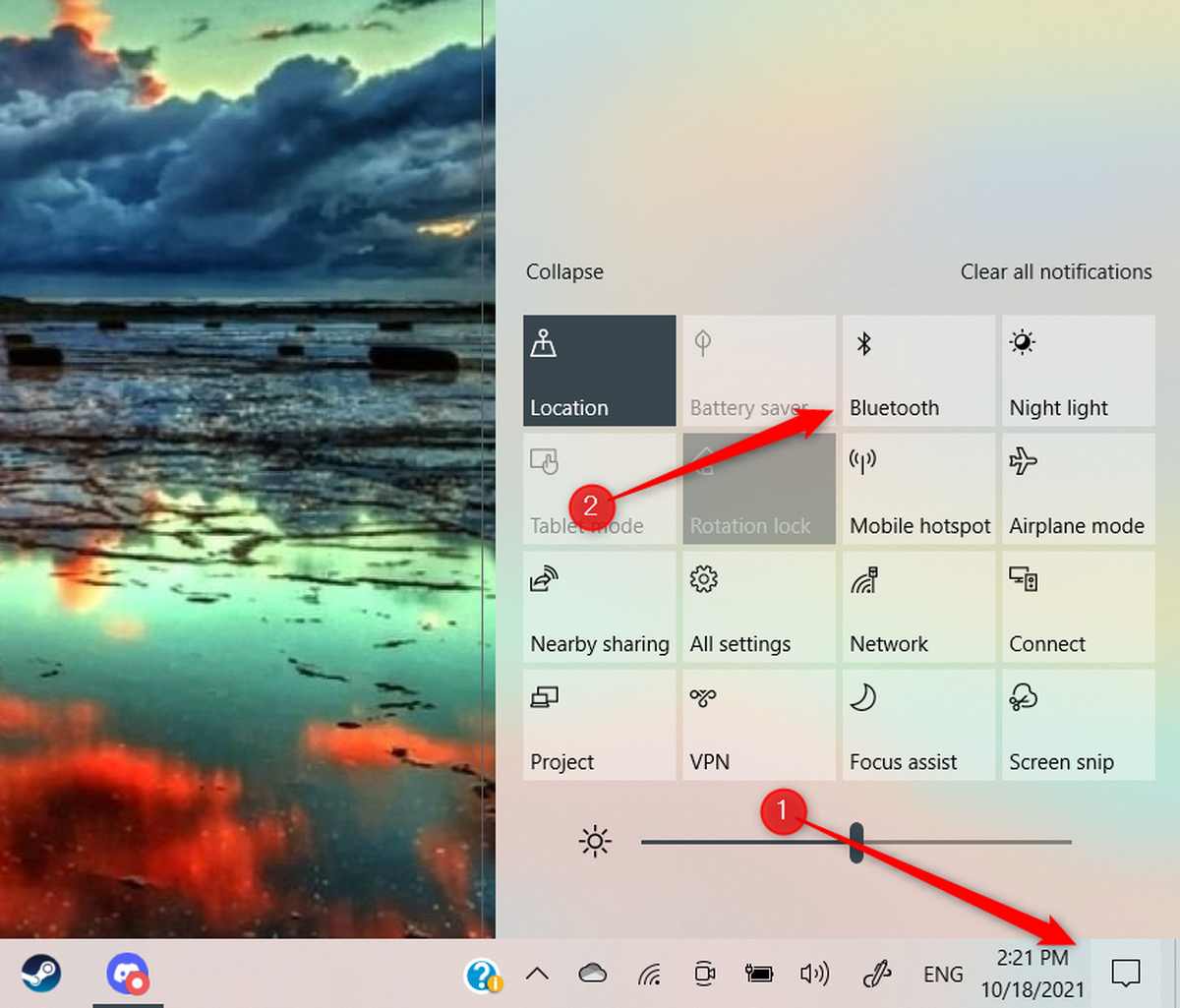Click the battery status tray icon
Viewport: 1180px width, 1008px height.
point(759,974)
